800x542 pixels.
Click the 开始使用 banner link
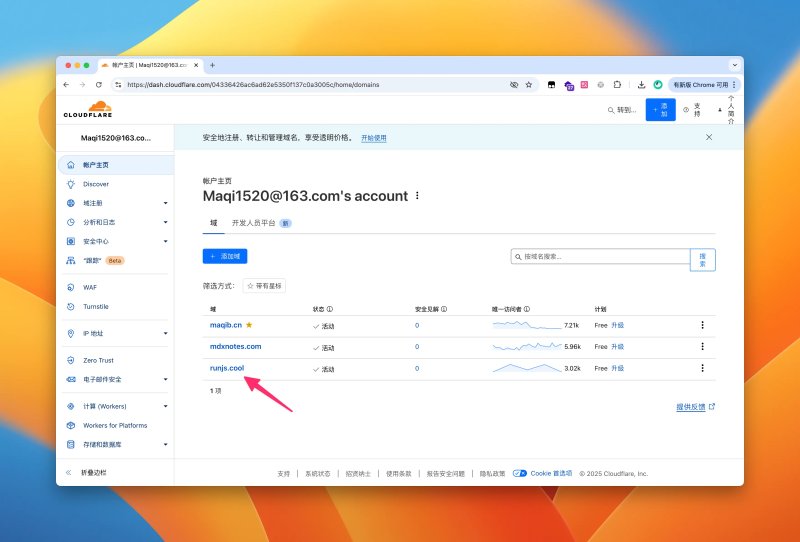(373, 138)
